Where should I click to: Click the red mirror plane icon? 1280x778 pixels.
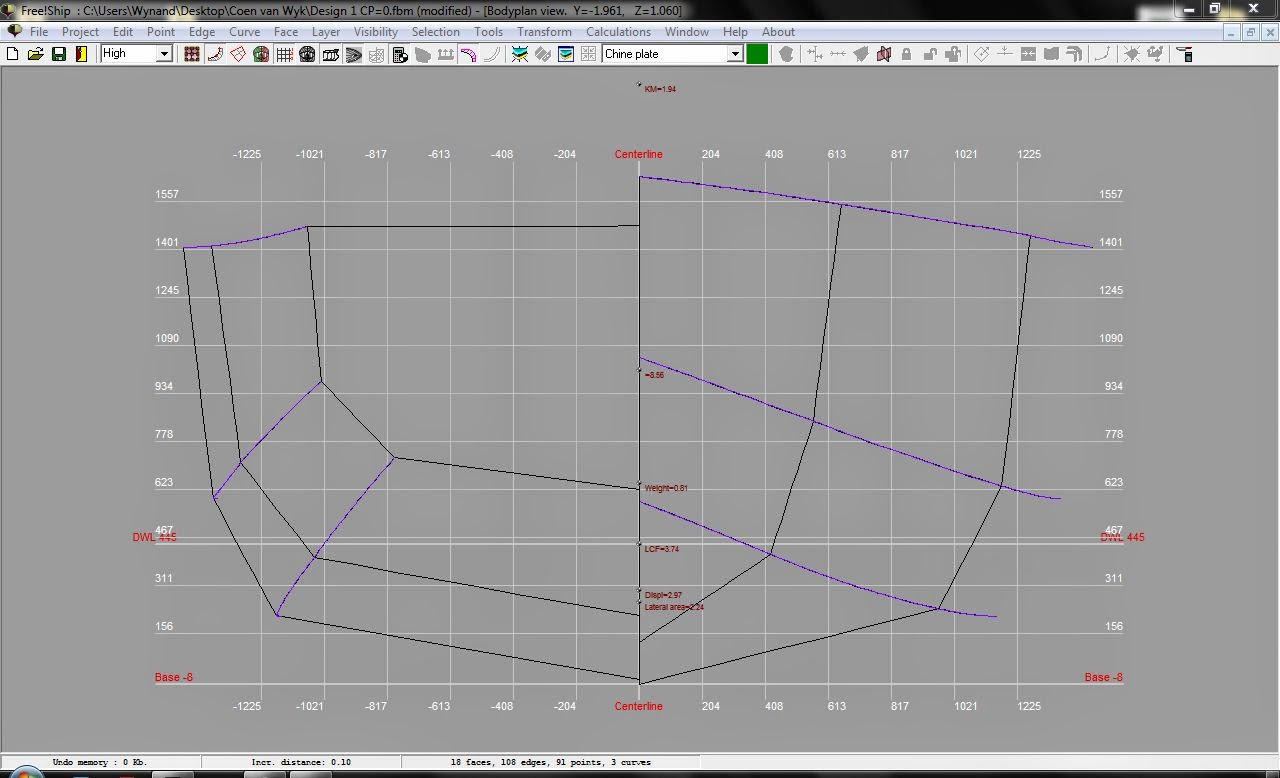tap(884, 54)
